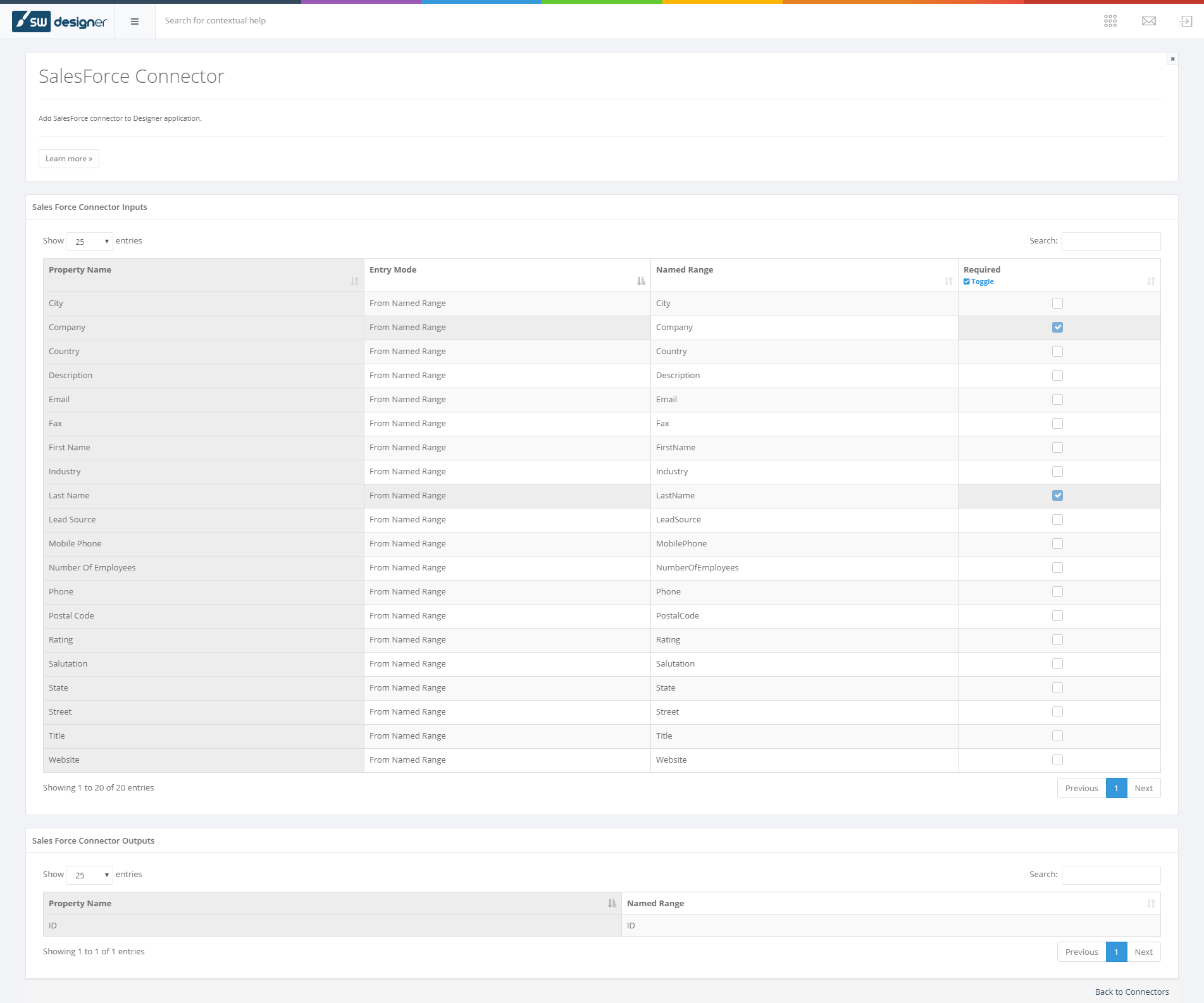Click the logout exit icon
Screen dimensions: 1204x1003
(x=1186, y=22)
